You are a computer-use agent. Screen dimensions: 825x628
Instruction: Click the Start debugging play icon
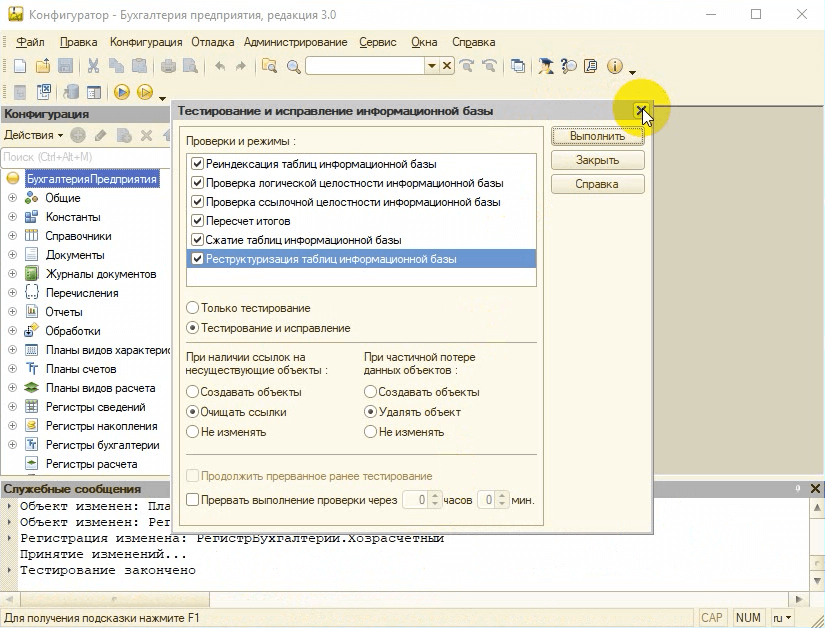pyautogui.click(x=122, y=93)
